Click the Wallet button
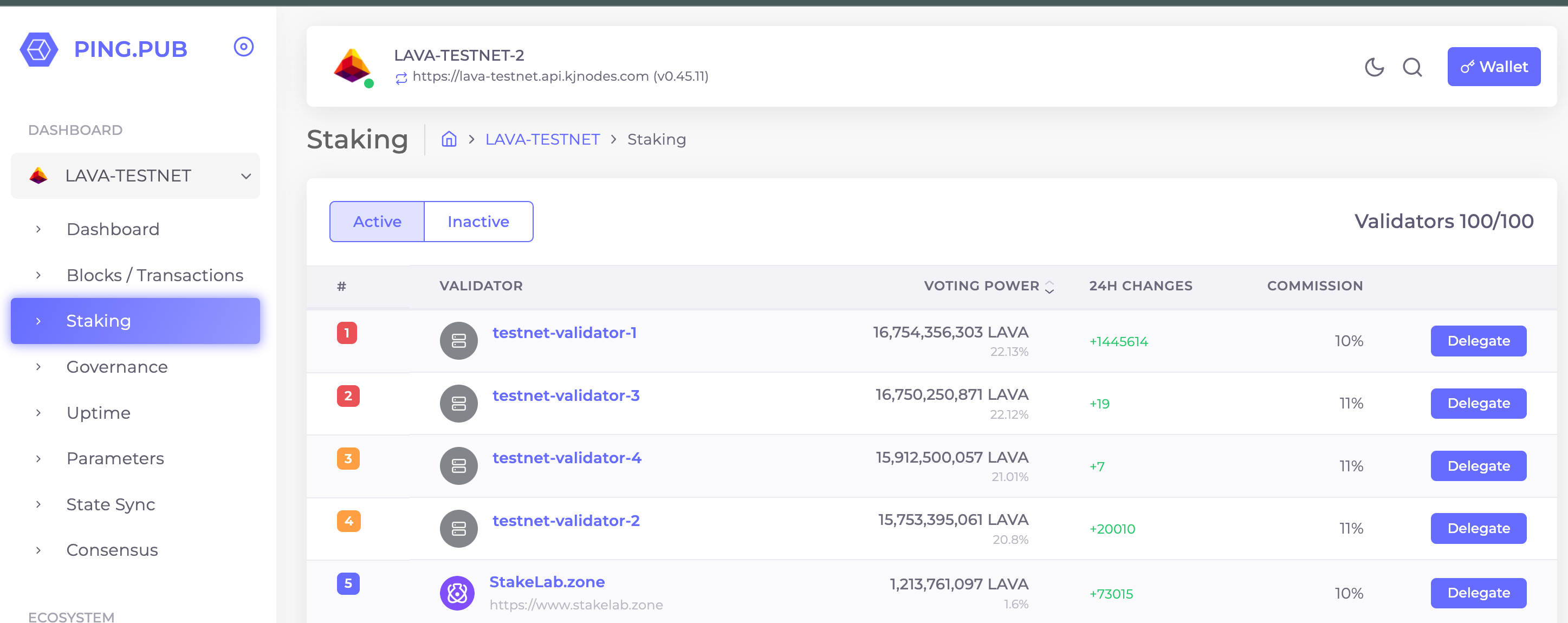 (x=1494, y=67)
